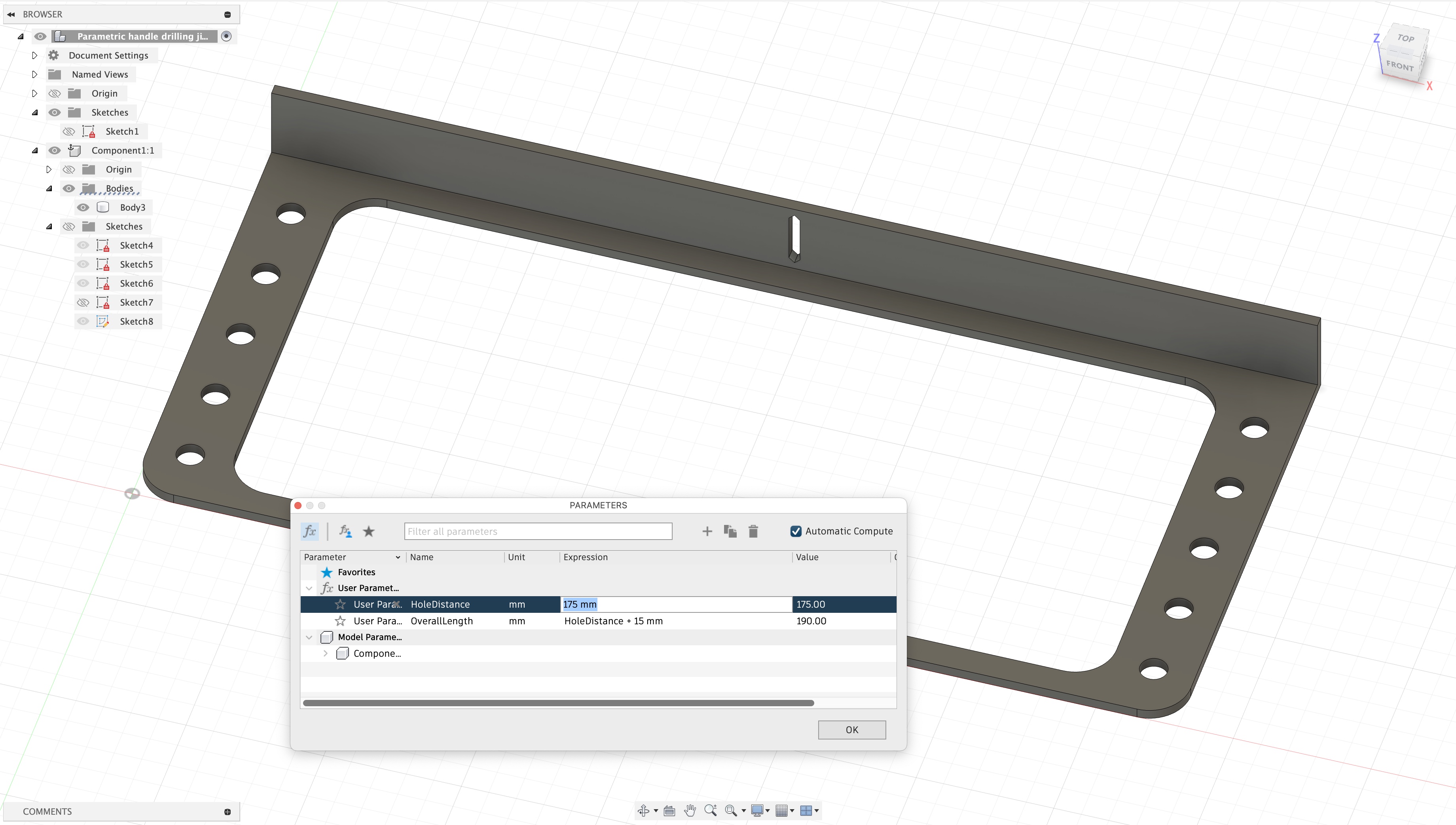The height and width of the screenshot is (825, 1456).
Task: Add a new user parameter with plus icon
Action: pyautogui.click(x=707, y=531)
